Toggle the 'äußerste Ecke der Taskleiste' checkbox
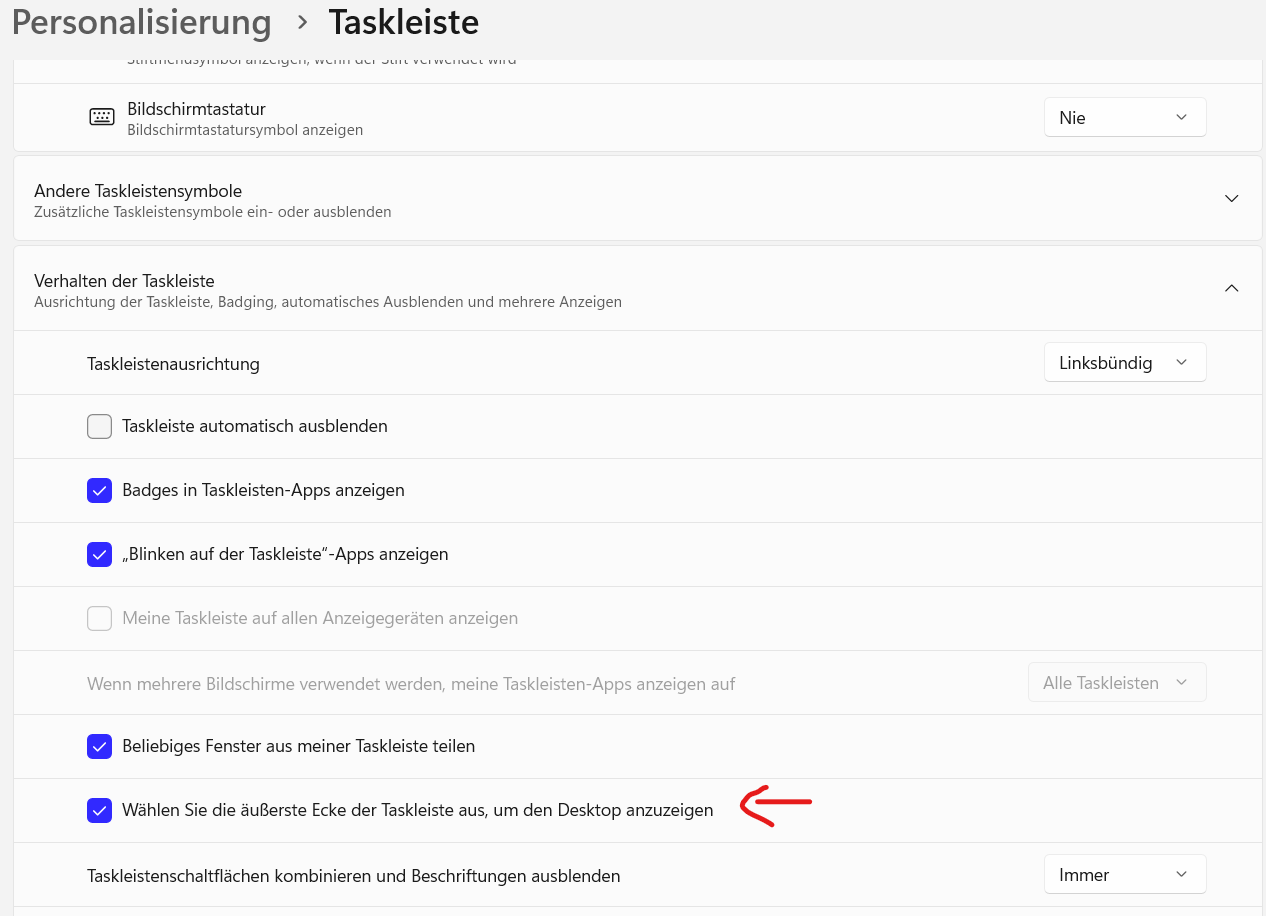Image resolution: width=1266 pixels, height=916 pixels. tap(99, 810)
